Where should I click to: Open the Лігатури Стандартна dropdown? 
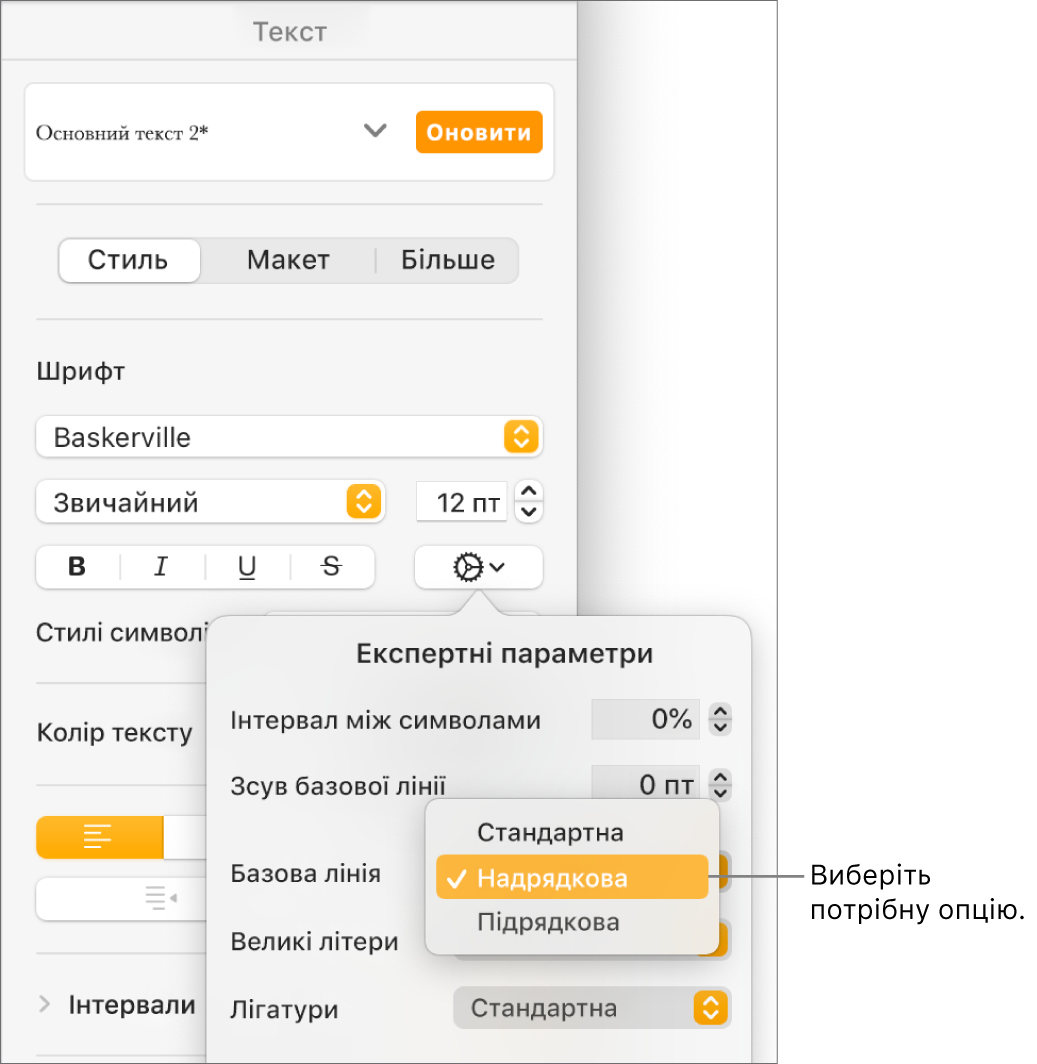click(x=592, y=1008)
